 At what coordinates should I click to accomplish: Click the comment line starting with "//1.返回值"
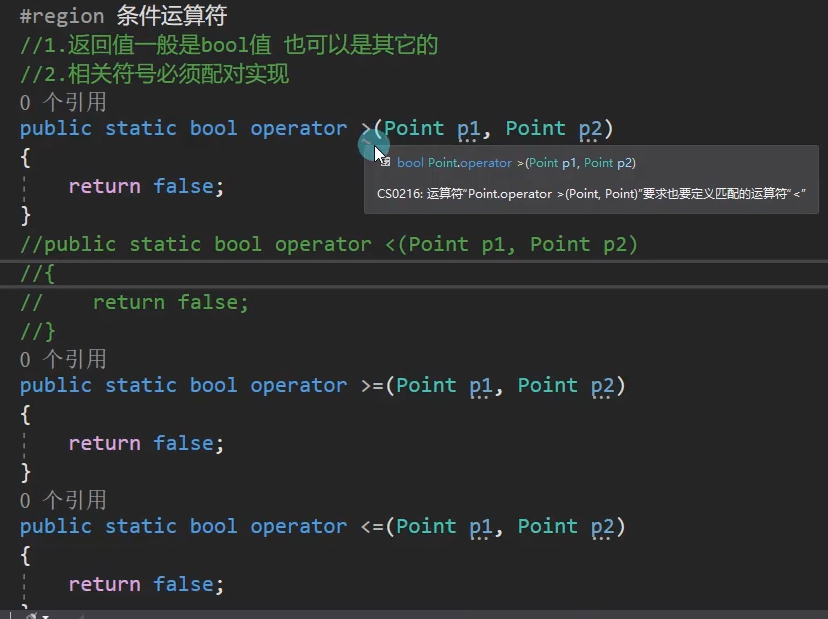pyautogui.click(x=229, y=45)
